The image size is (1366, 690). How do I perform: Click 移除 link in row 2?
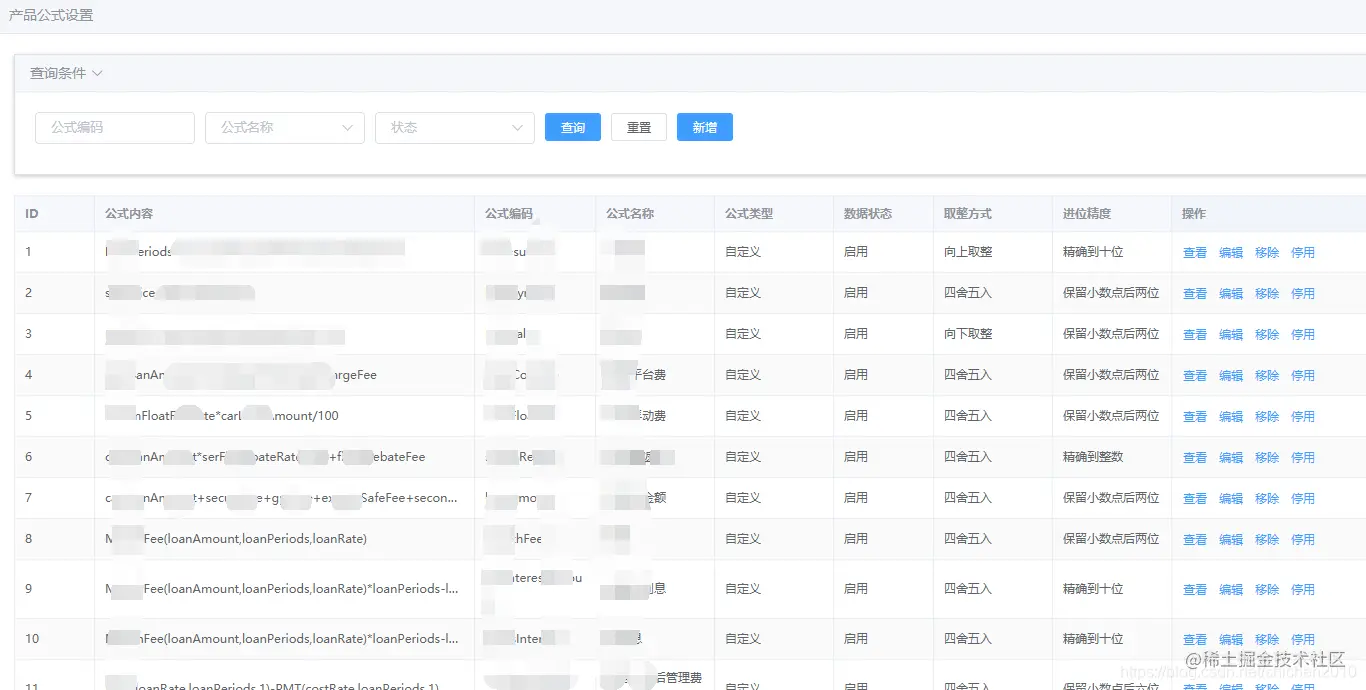pyautogui.click(x=1267, y=294)
